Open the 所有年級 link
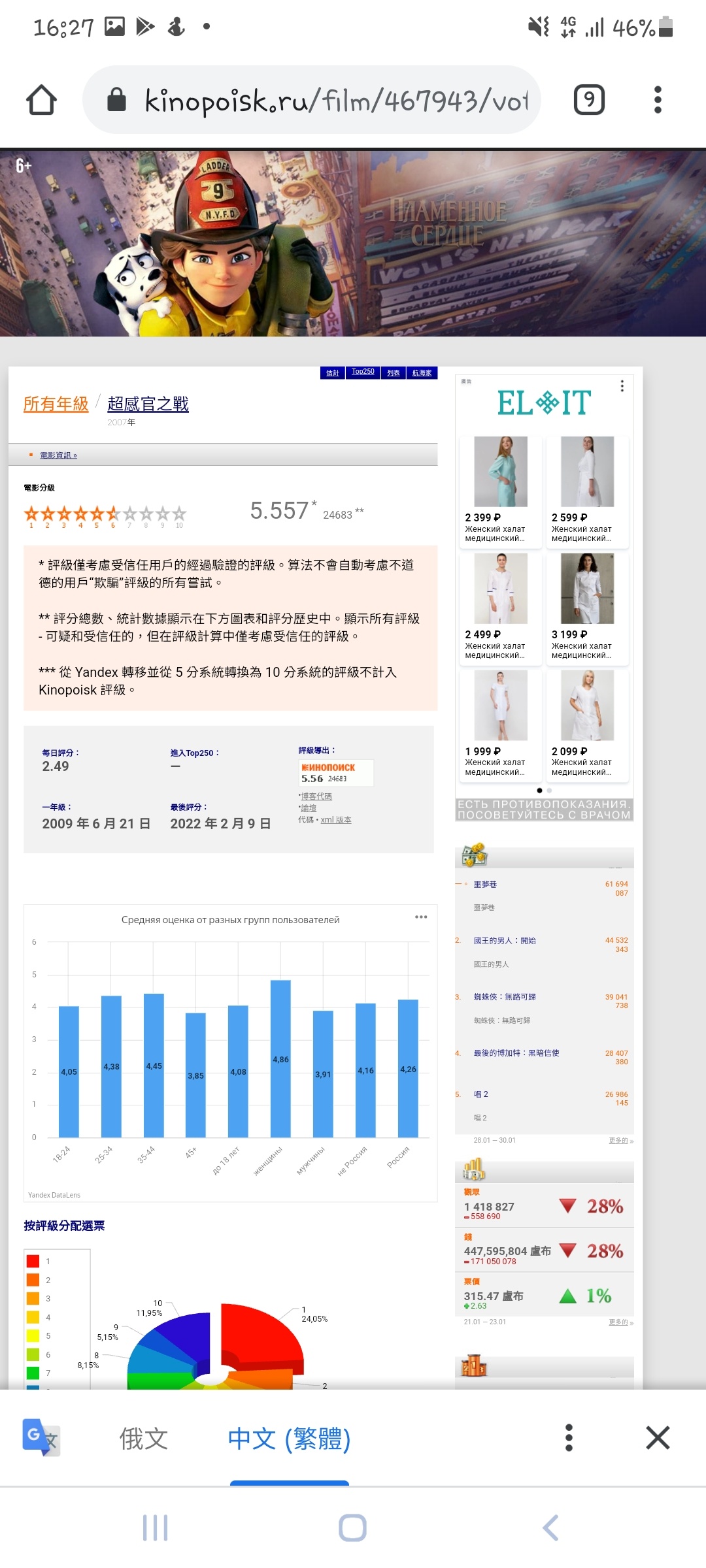Image resolution: width=706 pixels, height=1568 pixels. [56, 404]
